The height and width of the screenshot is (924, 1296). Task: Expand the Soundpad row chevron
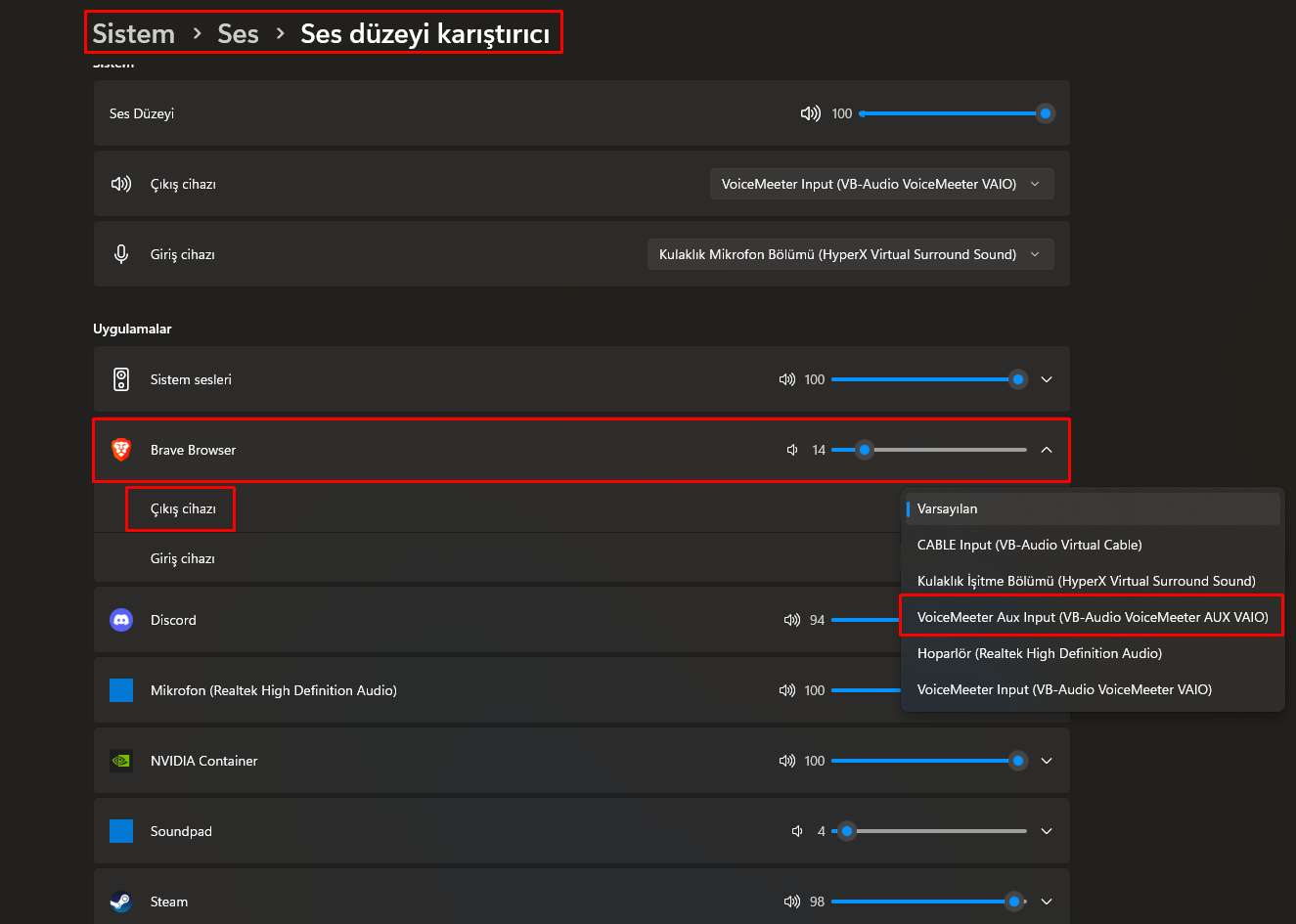[x=1047, y=831]
